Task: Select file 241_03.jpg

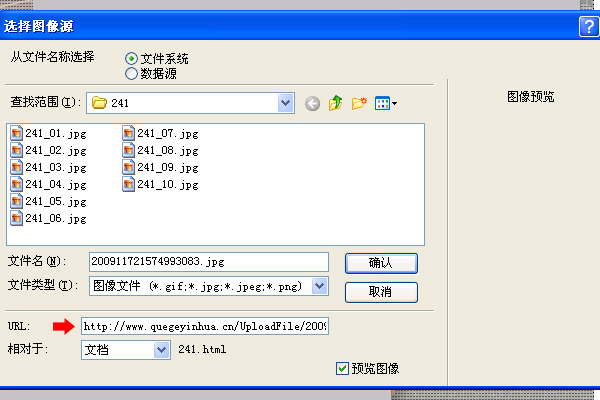Action: pos(48,167)
